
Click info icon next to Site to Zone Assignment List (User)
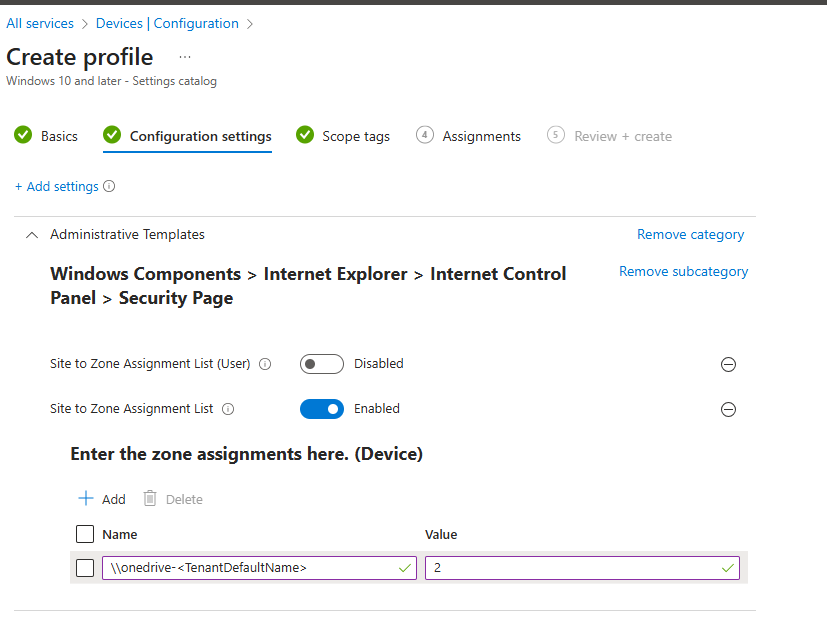coord(265,364)
